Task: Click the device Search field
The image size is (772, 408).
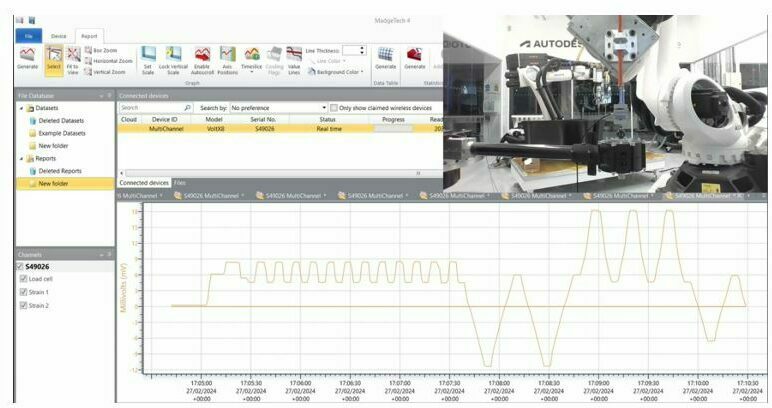Action: 150,107
